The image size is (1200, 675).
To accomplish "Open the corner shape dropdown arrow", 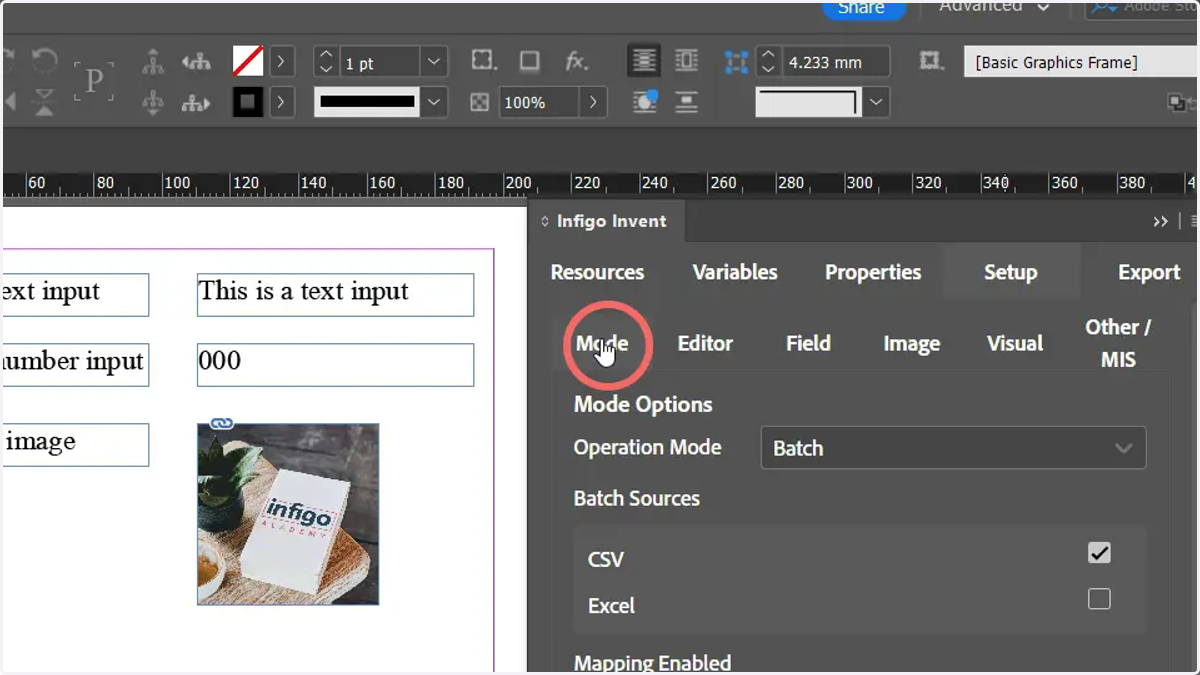I will (x=877, y=102).
